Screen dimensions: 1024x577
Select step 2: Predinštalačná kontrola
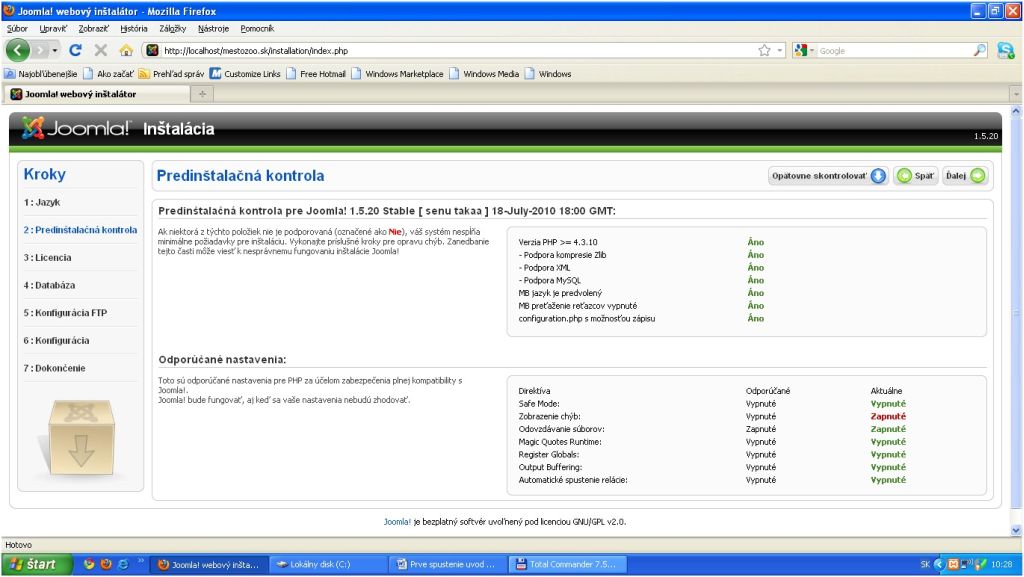point(80,230)
